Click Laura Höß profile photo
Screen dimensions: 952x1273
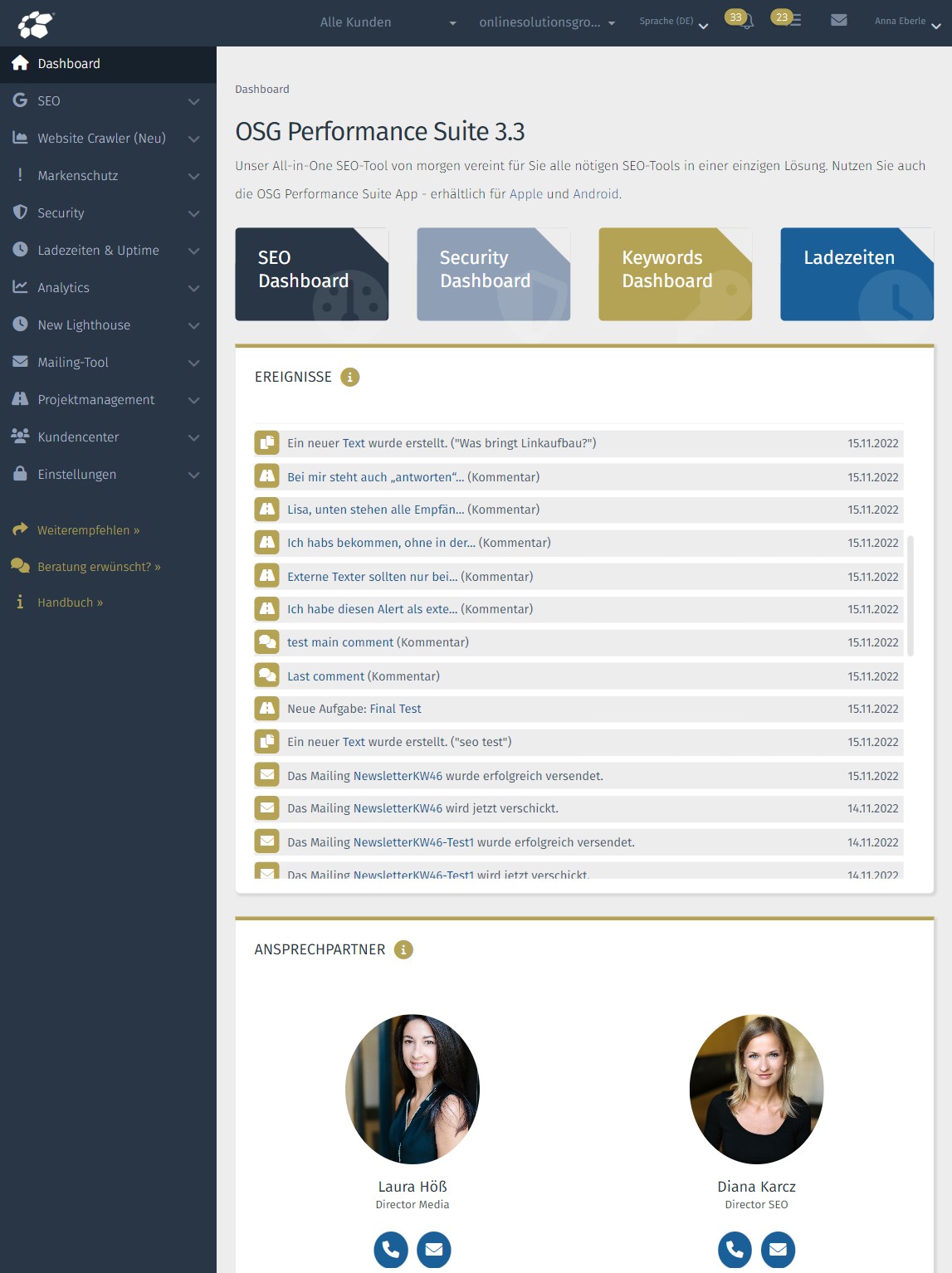tap(413, 1089)
